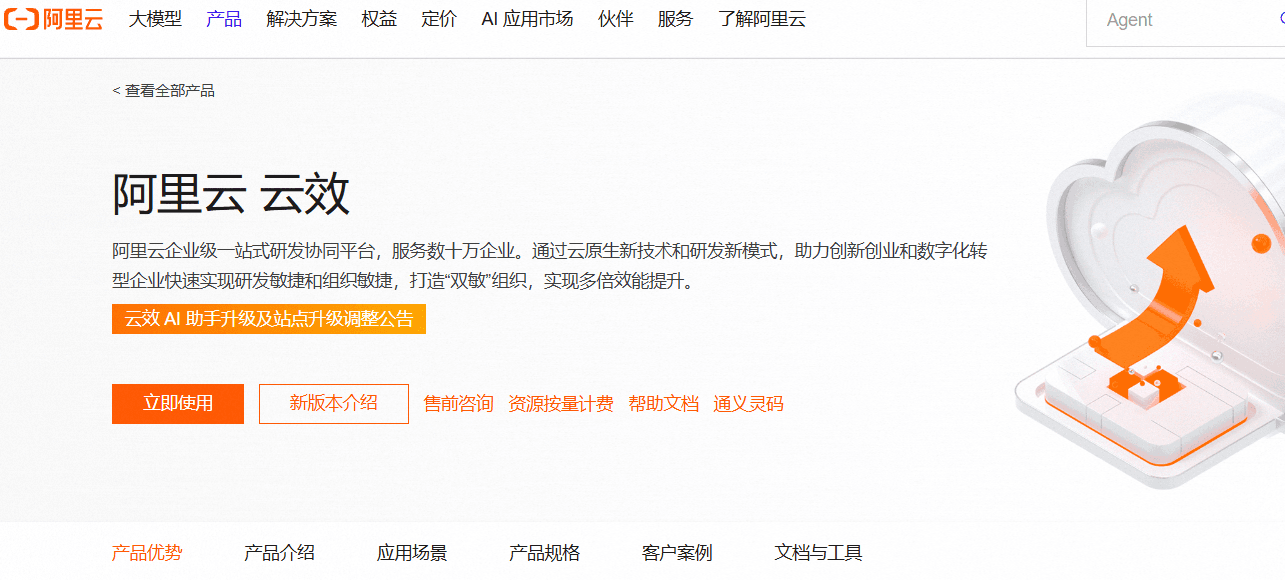Open the 伙伴 menu
1285x580 pixels.
tap(616, 19)
